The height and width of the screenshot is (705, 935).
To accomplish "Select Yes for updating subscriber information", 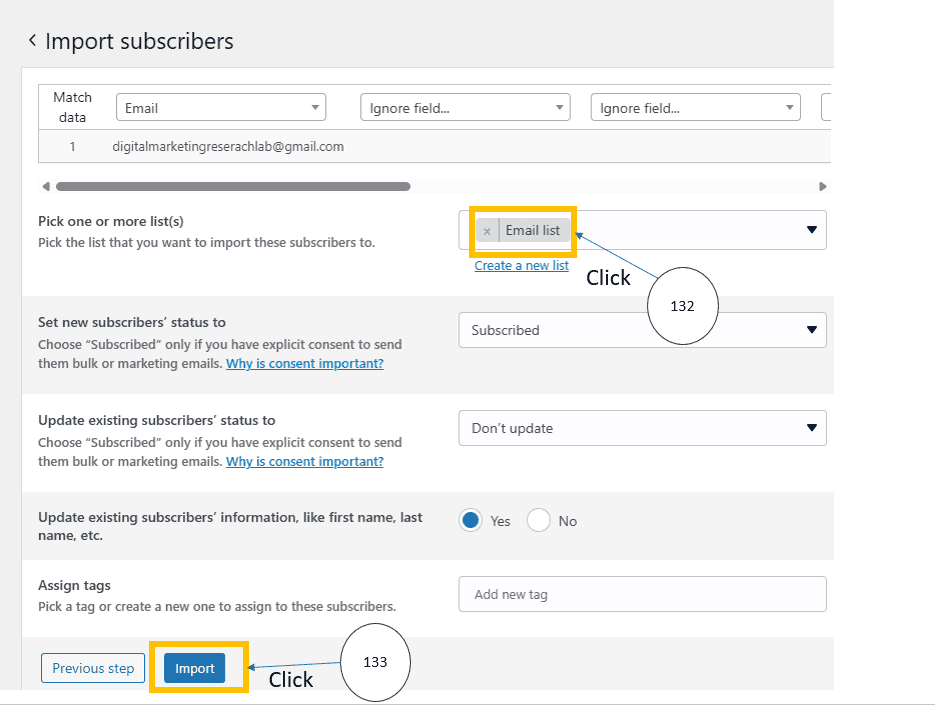I will coord(471,521).
